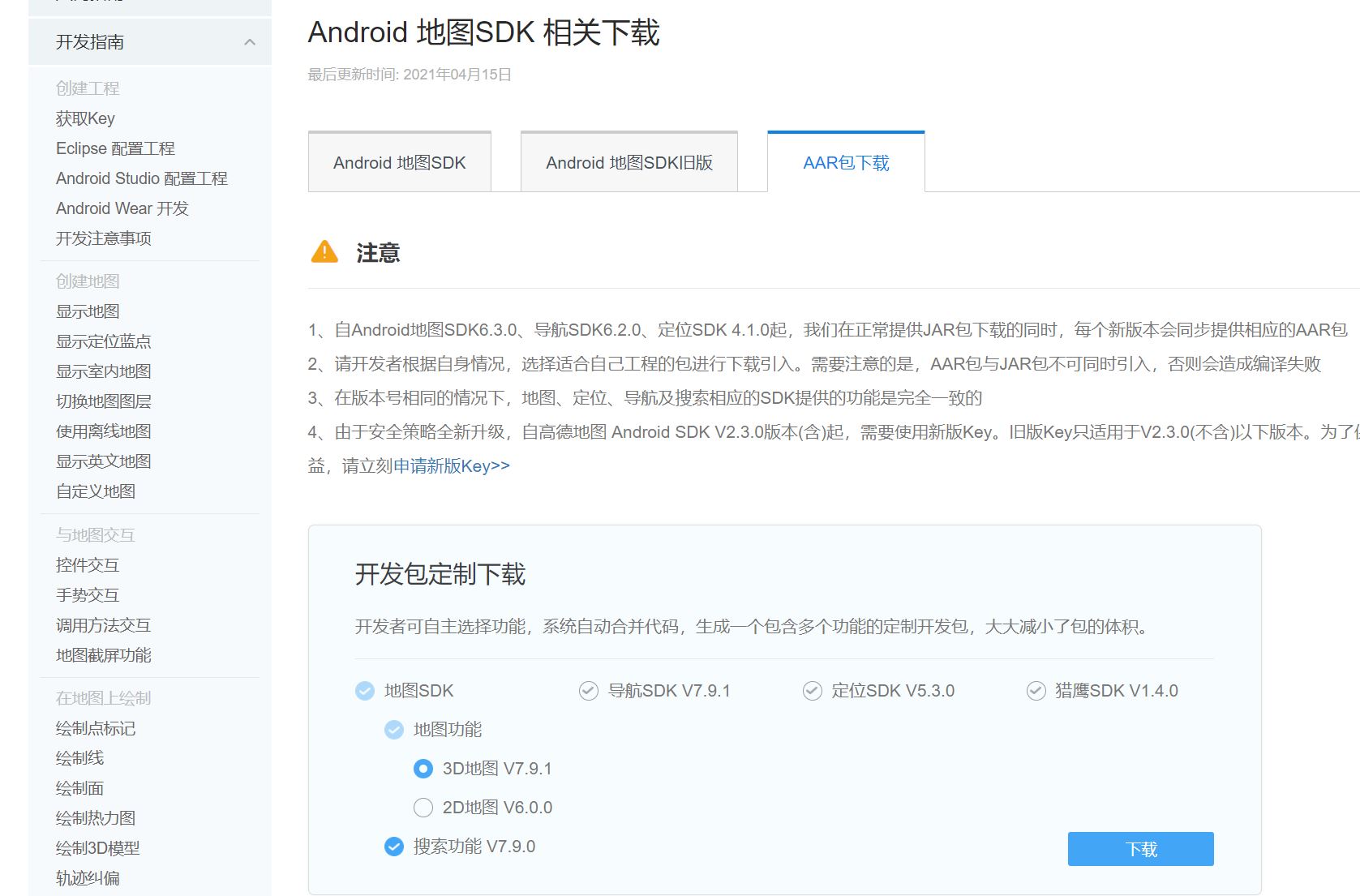Uncheck 搜索功能 V7.9.0
1360x896 pixels.
[393, 847]
